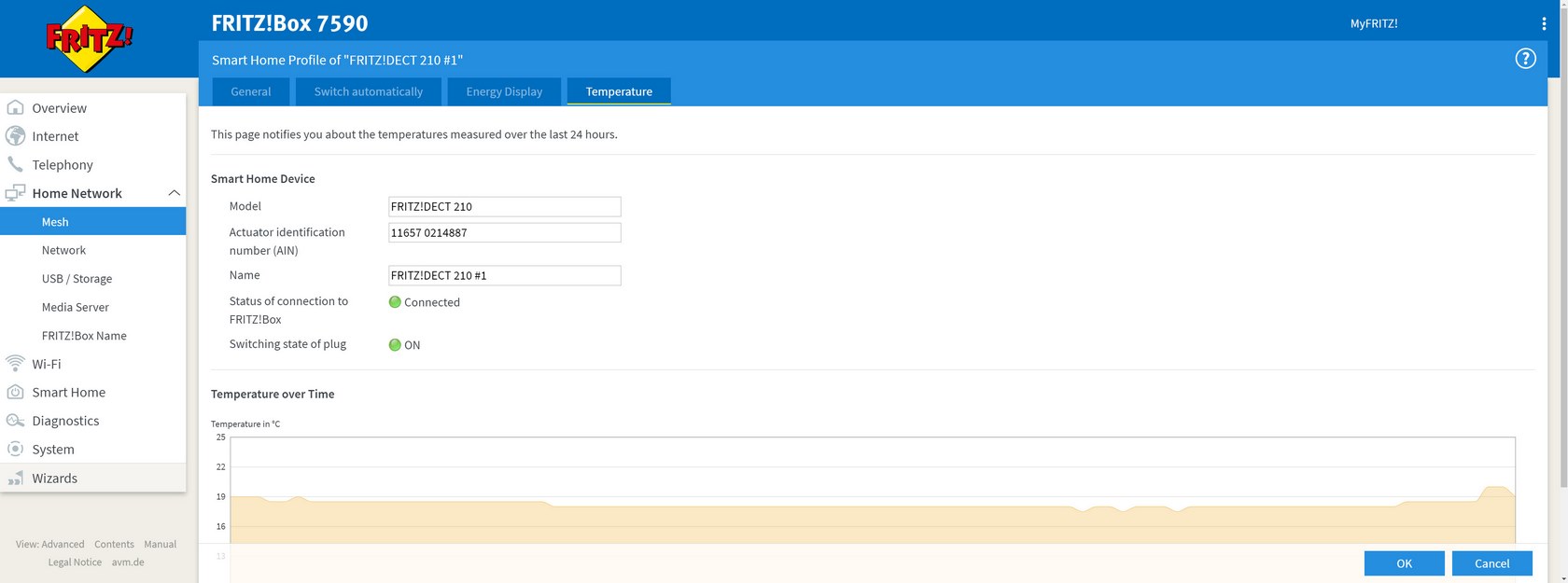Image resolution: width=1568 pixels, height=583 pixels.
Task: Select Mesh in Home Network submenu
Action: coord(92,221)
